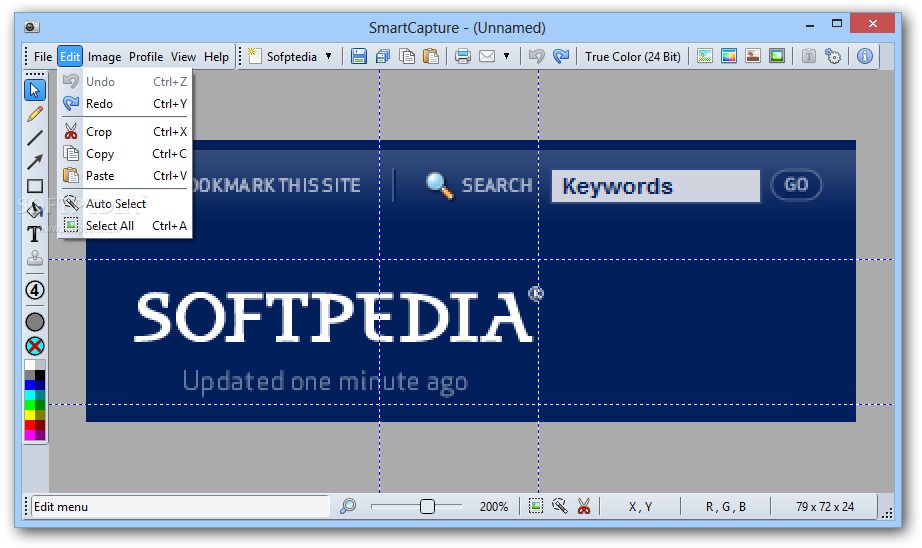The height and width of the screenshot is (548, 922).
Task: Open the File menu
Action: click(43, 56)
